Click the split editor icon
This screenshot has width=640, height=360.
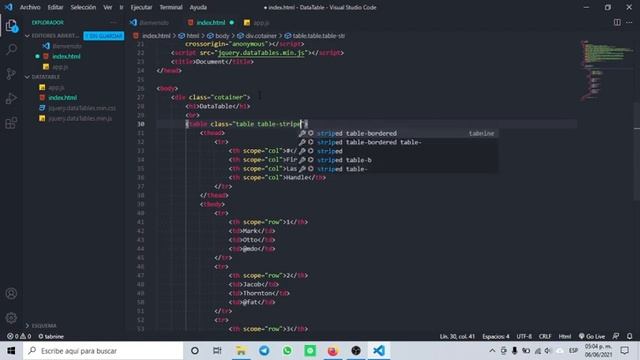pos(617,22)
